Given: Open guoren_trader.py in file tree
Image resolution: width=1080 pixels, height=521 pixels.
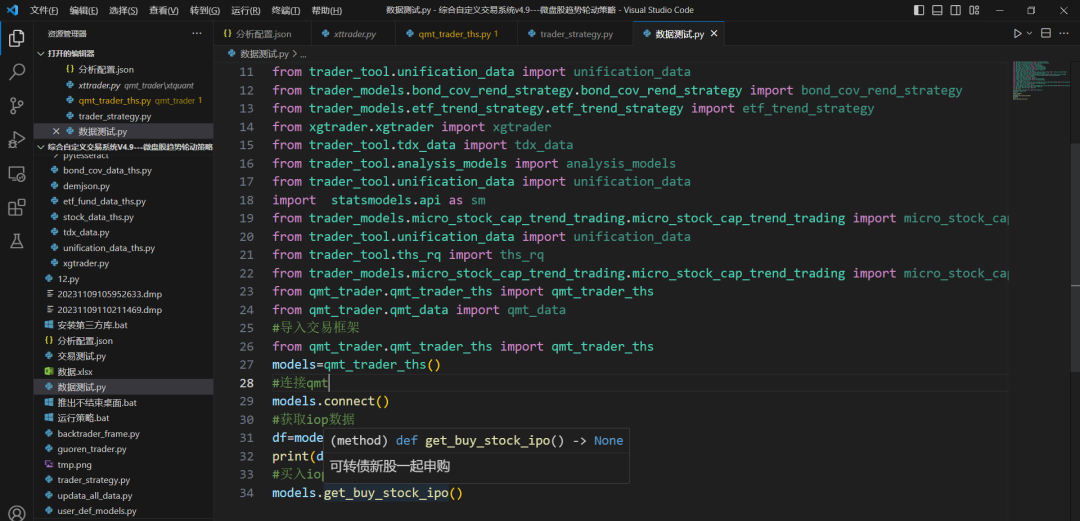Looking at the screenshot, I should point(123,449).
